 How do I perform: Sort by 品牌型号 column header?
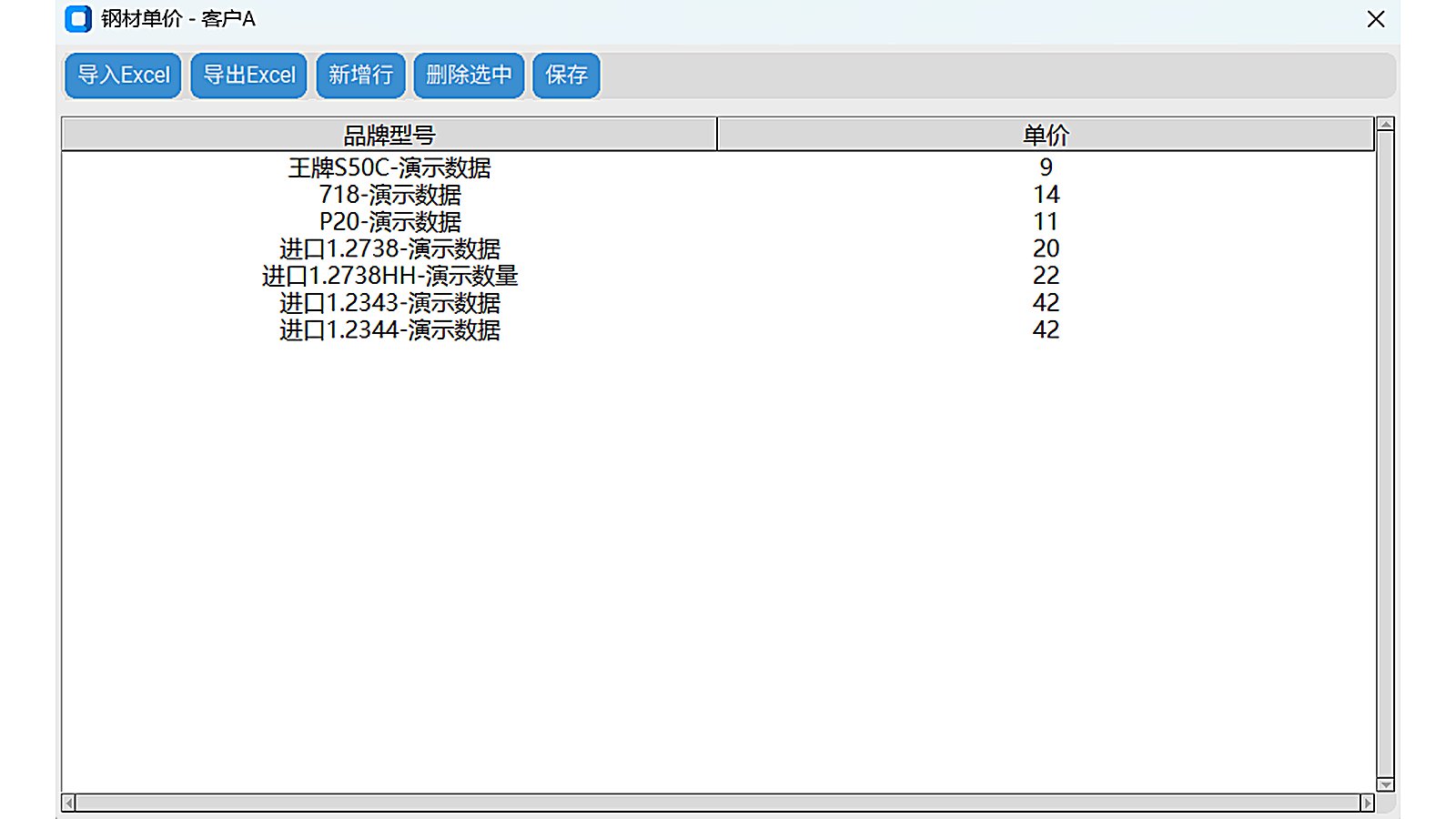(389, 135)
